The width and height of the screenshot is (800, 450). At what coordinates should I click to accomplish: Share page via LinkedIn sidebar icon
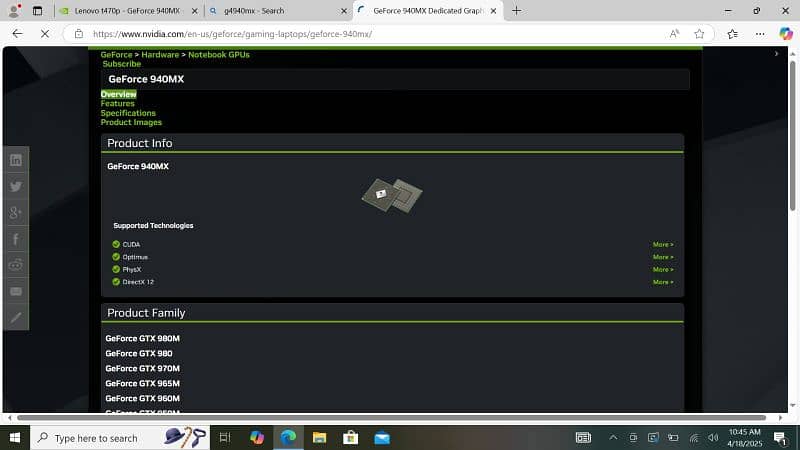(x=16, y=160)
